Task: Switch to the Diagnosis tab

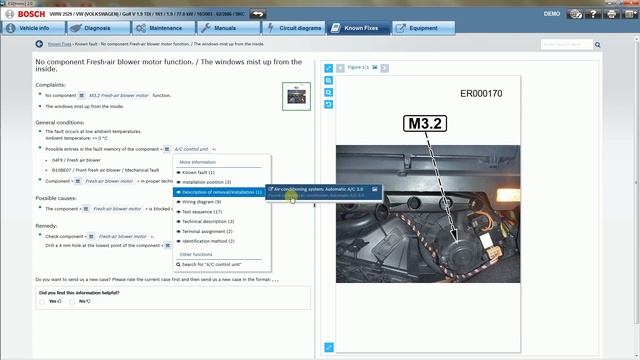Action: pos(97,28)
